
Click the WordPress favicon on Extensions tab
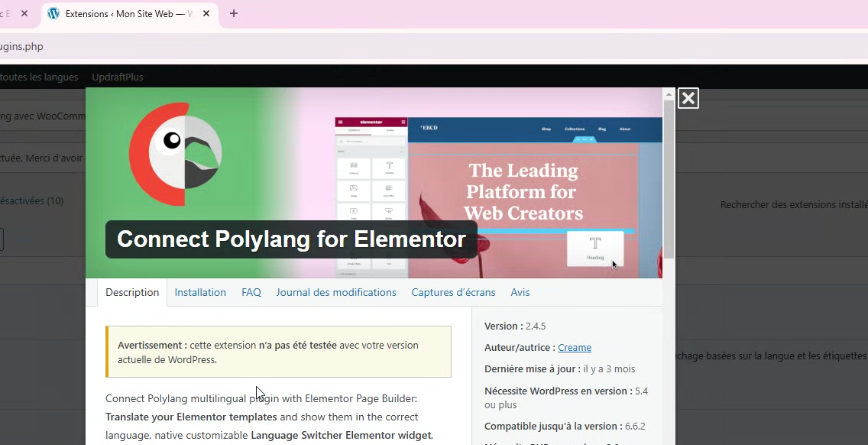click(x=54, y=14)
